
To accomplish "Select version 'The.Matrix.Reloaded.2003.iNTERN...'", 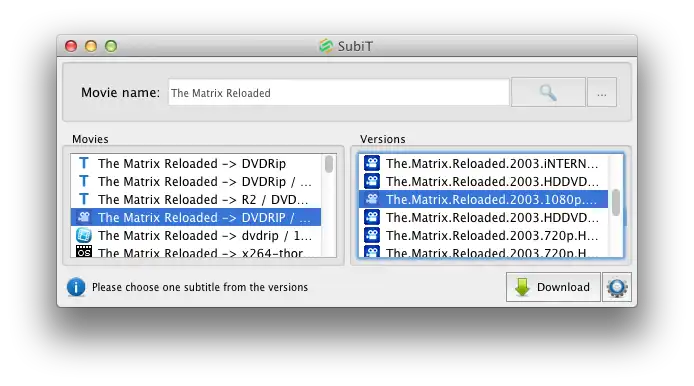I will point(483,163).
